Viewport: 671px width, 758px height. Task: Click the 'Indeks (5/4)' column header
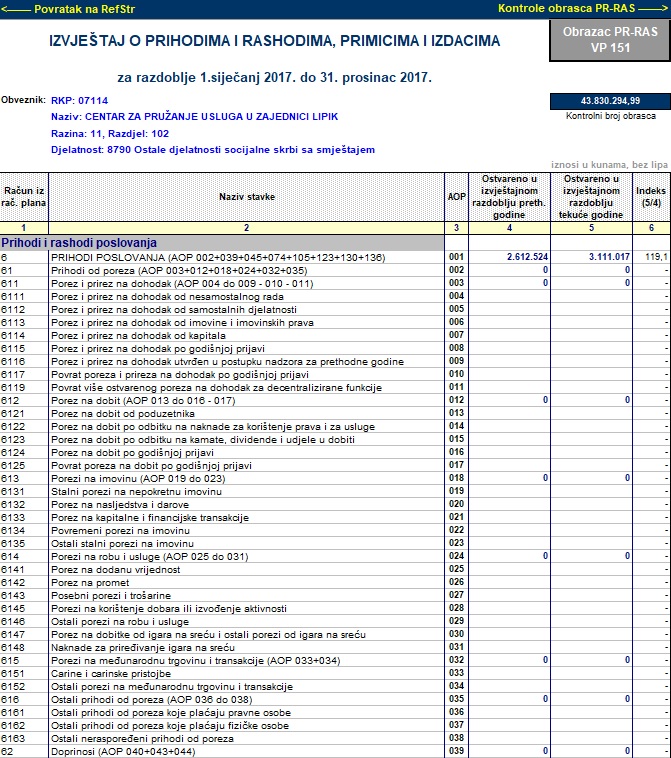(x=651, y=197)
